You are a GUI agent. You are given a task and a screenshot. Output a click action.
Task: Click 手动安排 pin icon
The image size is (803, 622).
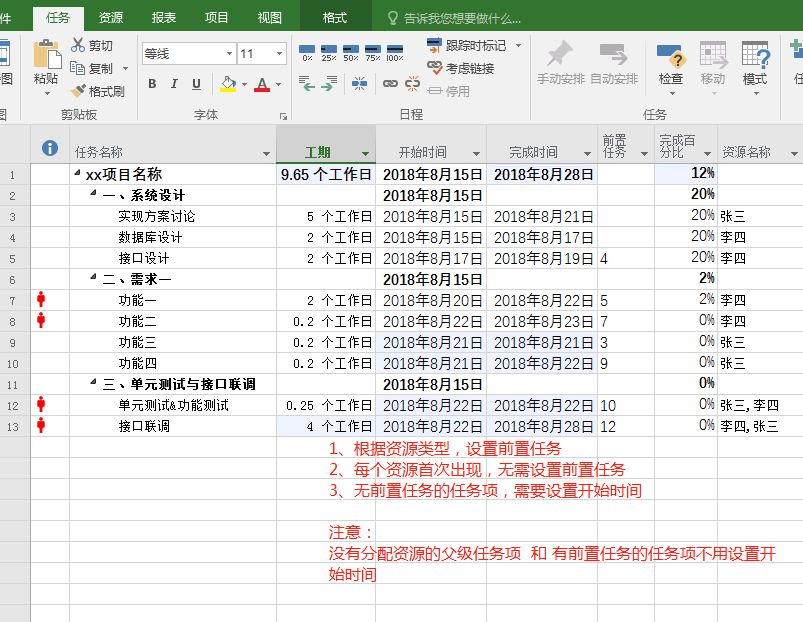tap(560, 54)
